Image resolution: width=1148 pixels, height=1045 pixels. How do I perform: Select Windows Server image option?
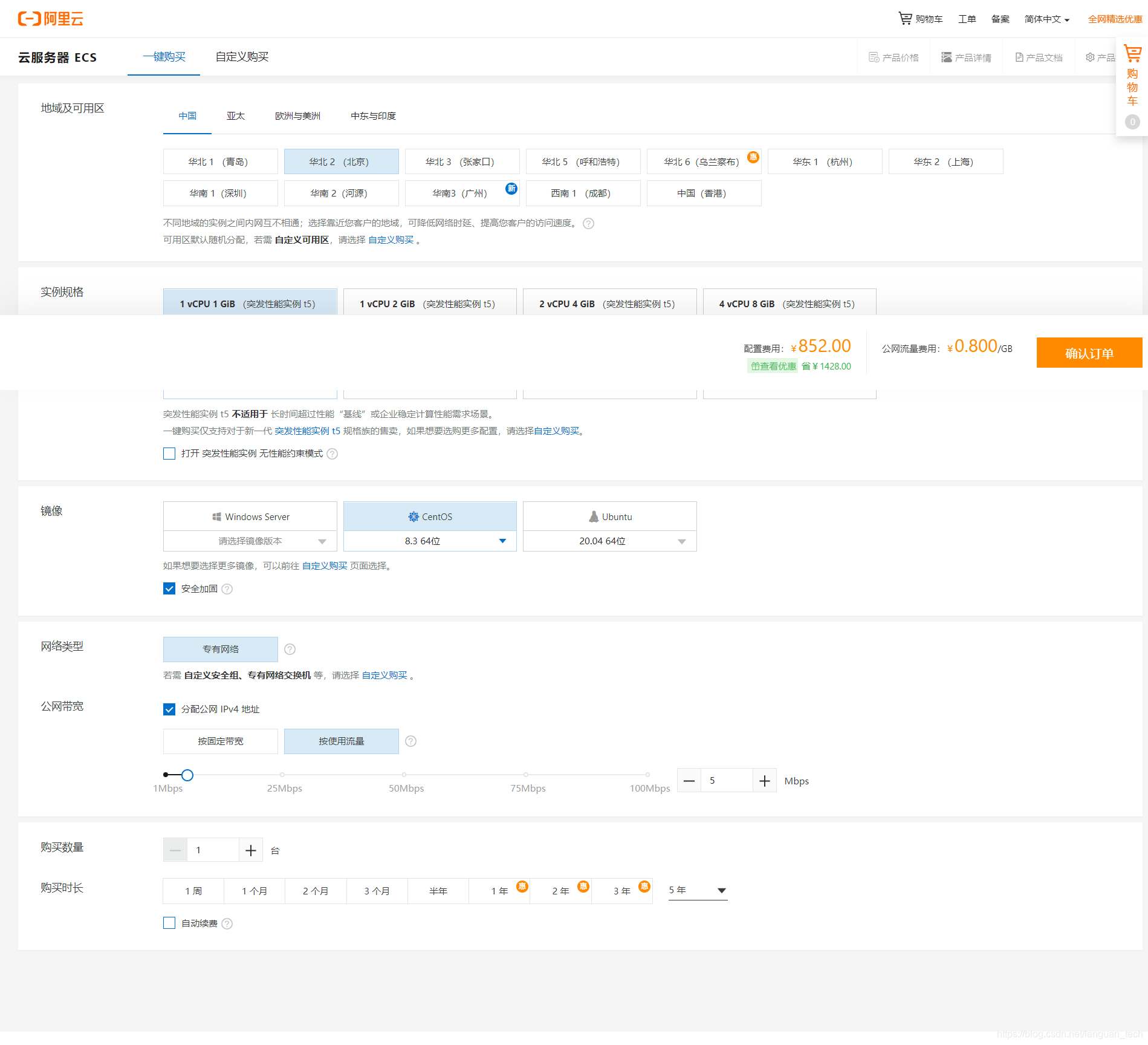tap(250, 516)
